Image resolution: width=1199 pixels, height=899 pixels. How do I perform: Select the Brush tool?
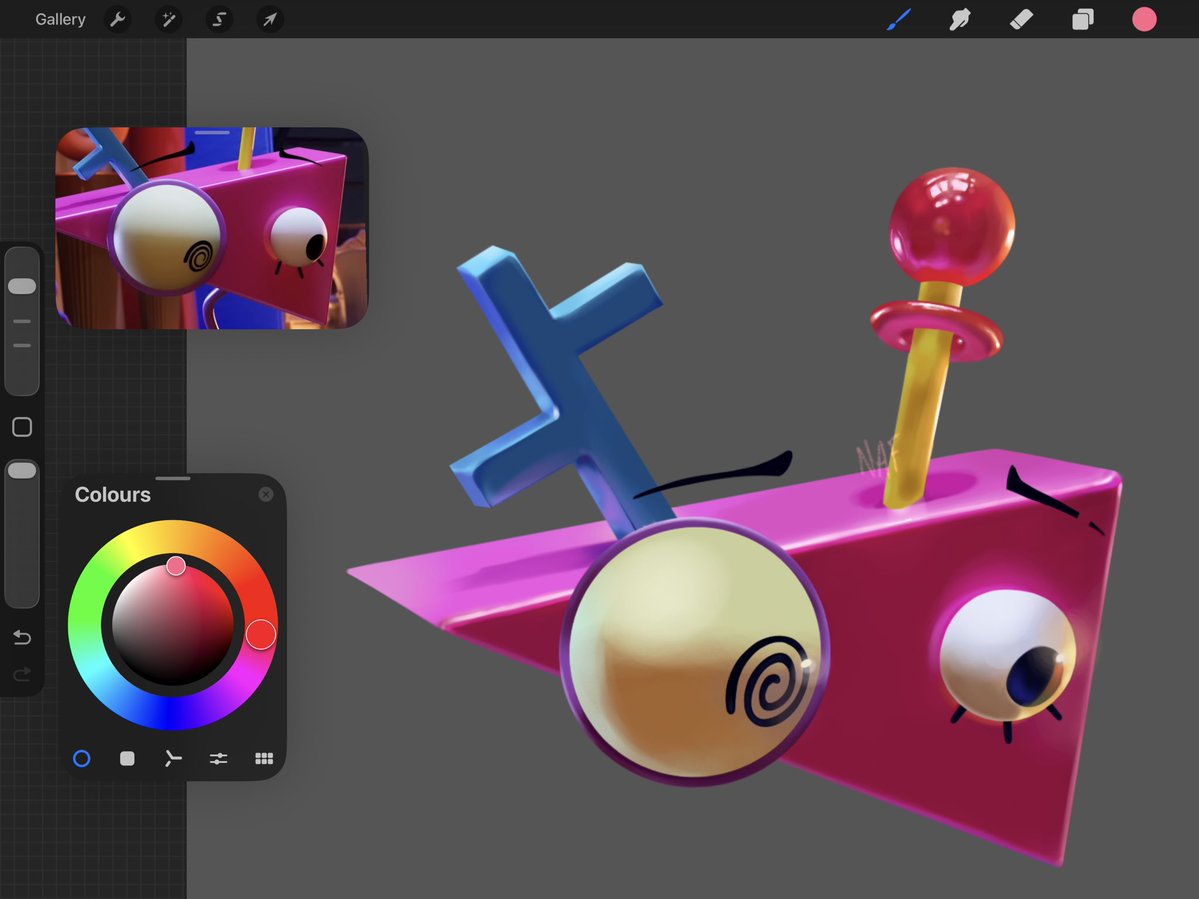(x=899, y=19)
